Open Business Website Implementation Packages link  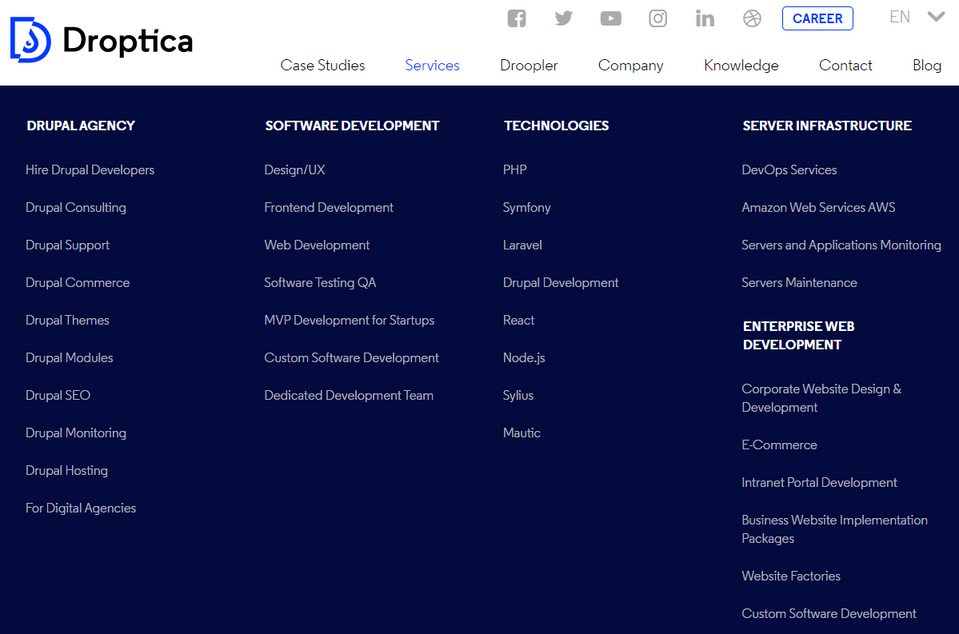tap(834, 529)
